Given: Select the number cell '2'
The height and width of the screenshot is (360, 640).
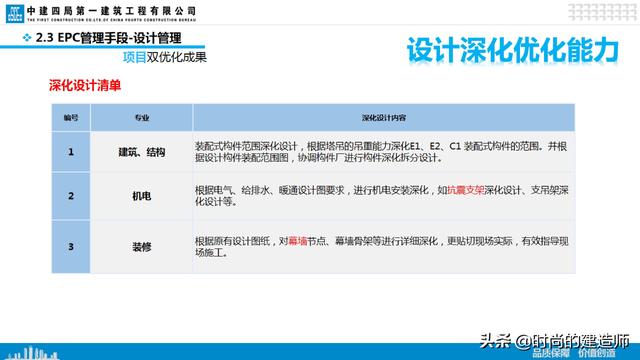Looking at the screenshot, I should (x=71, y=196).
